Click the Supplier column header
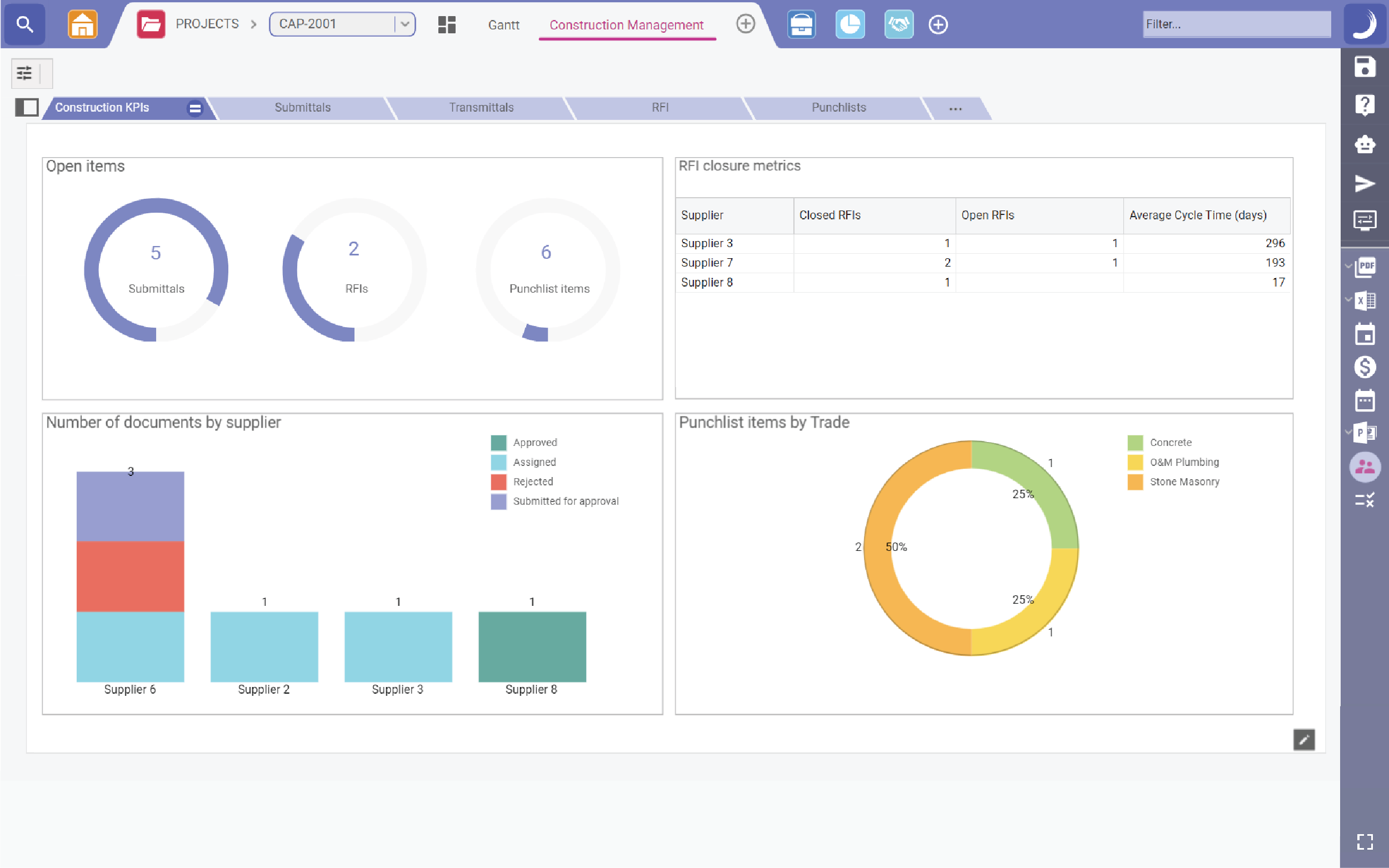 pos(702,215)
